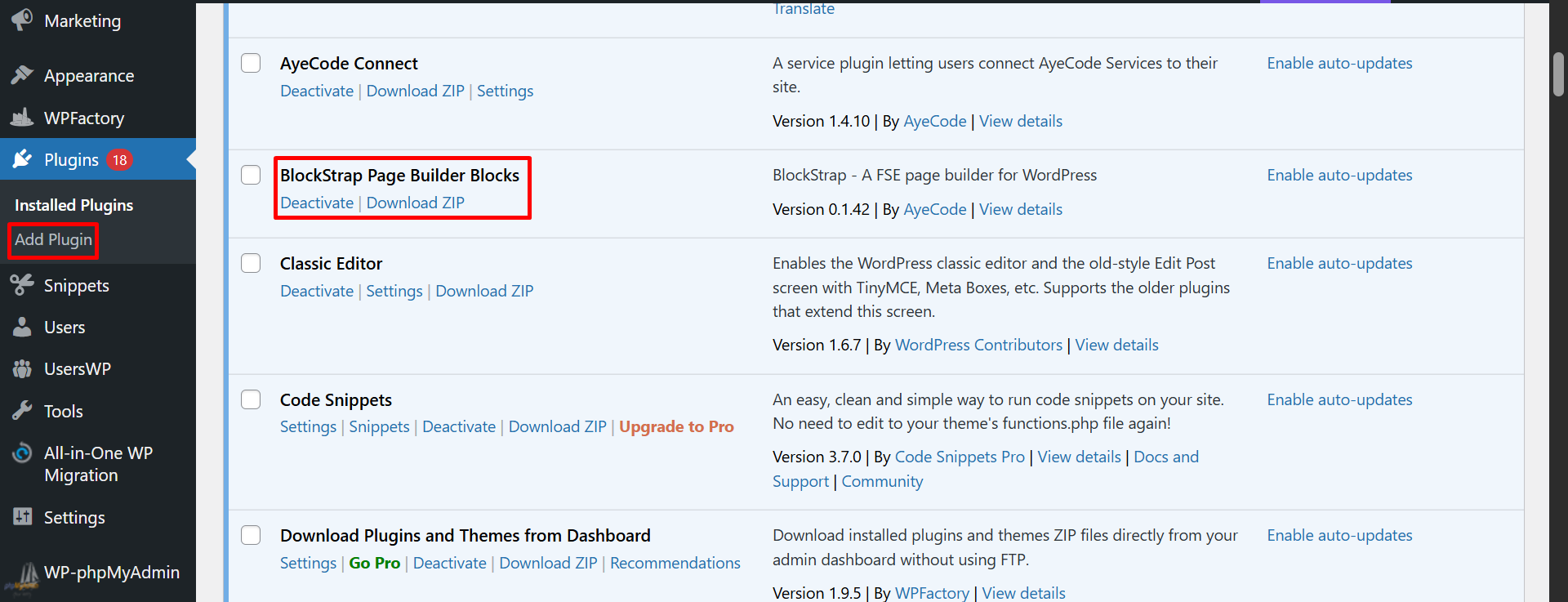Click the Marketing megaphone icon

coord(22,20)
